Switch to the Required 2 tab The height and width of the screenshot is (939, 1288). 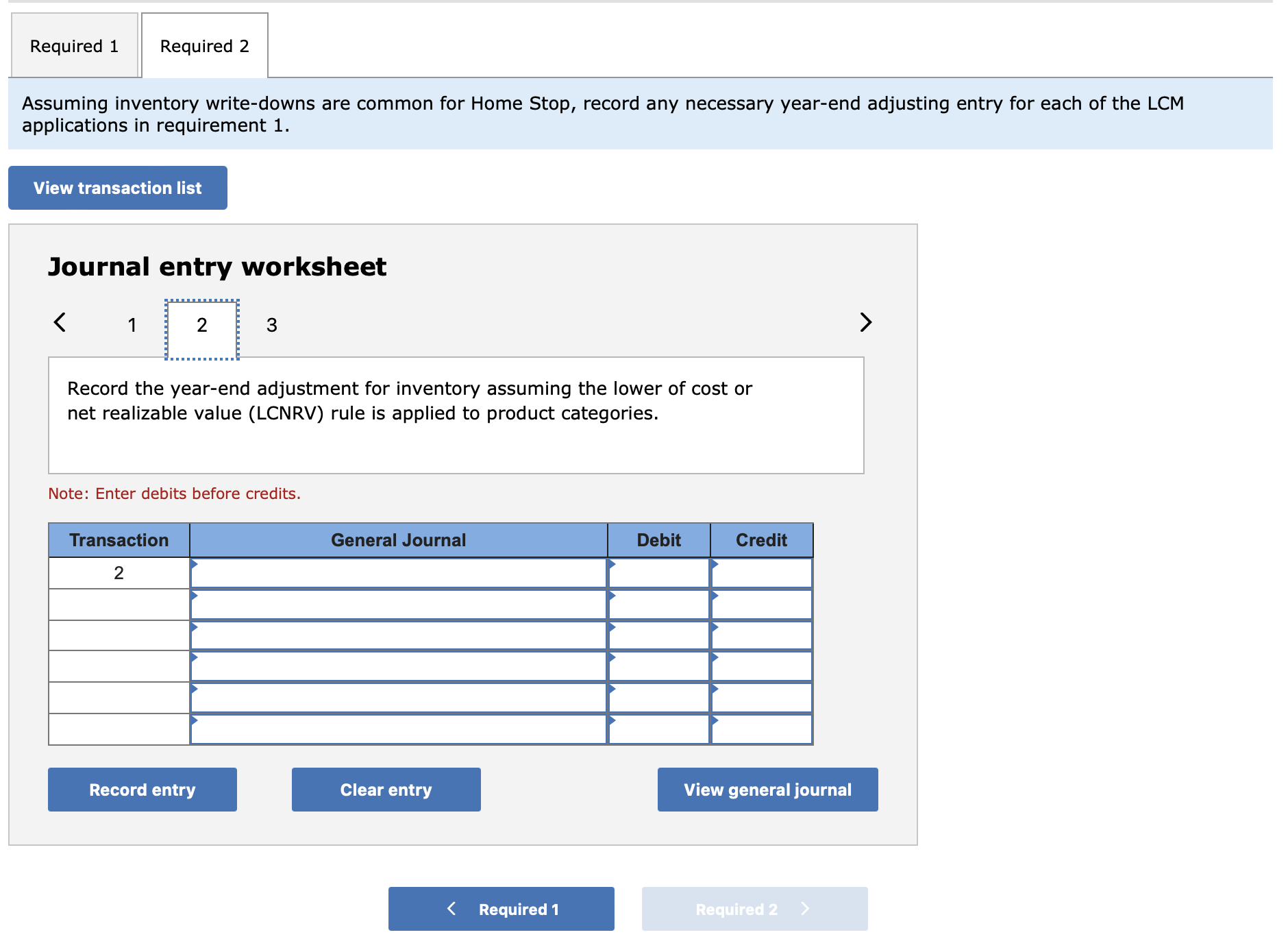[x=203, y=45]
